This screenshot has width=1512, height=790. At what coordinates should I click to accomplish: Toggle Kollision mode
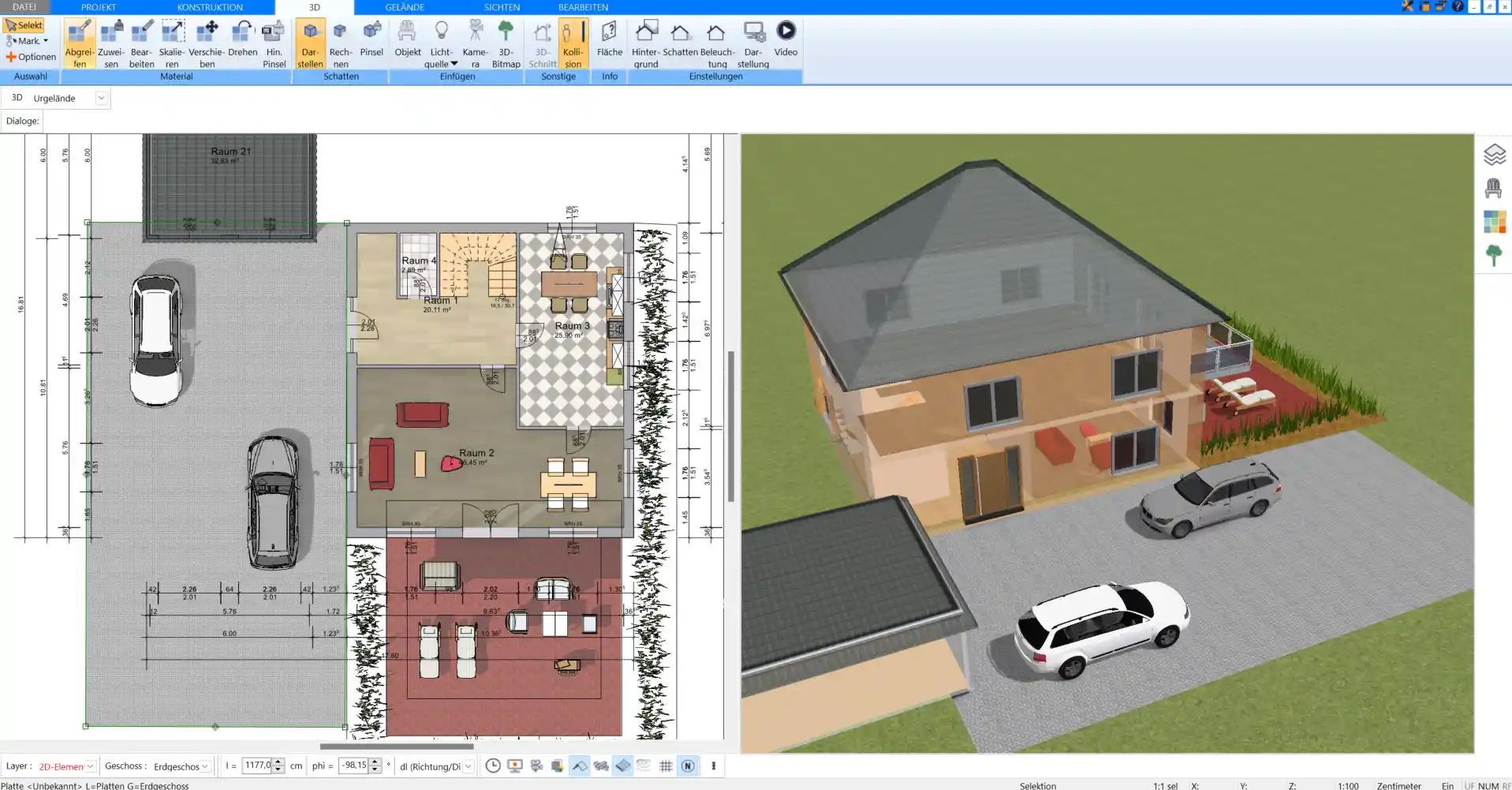tap(573, 43)
